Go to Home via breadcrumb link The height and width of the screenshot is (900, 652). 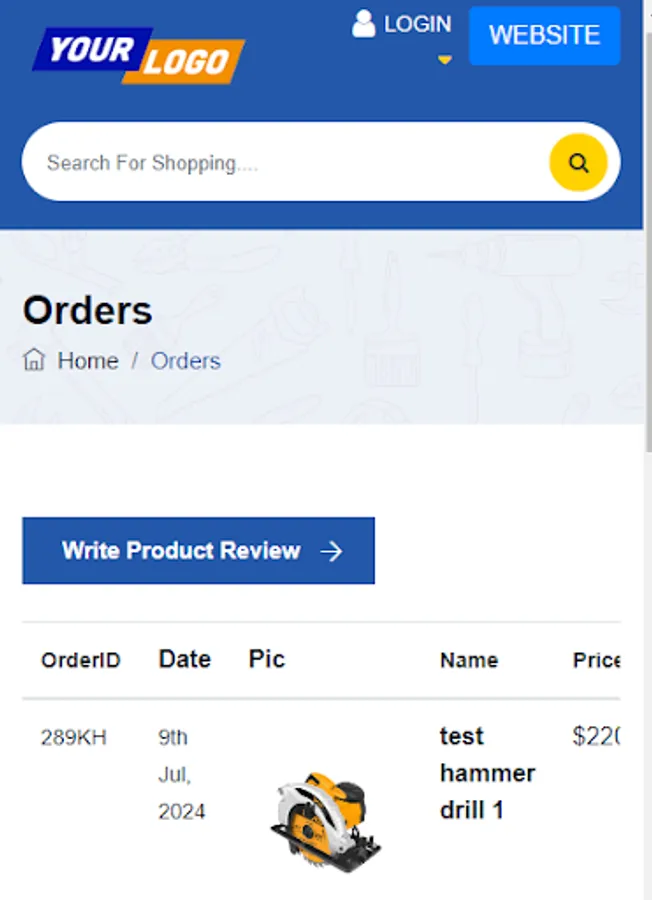[88, 361]
